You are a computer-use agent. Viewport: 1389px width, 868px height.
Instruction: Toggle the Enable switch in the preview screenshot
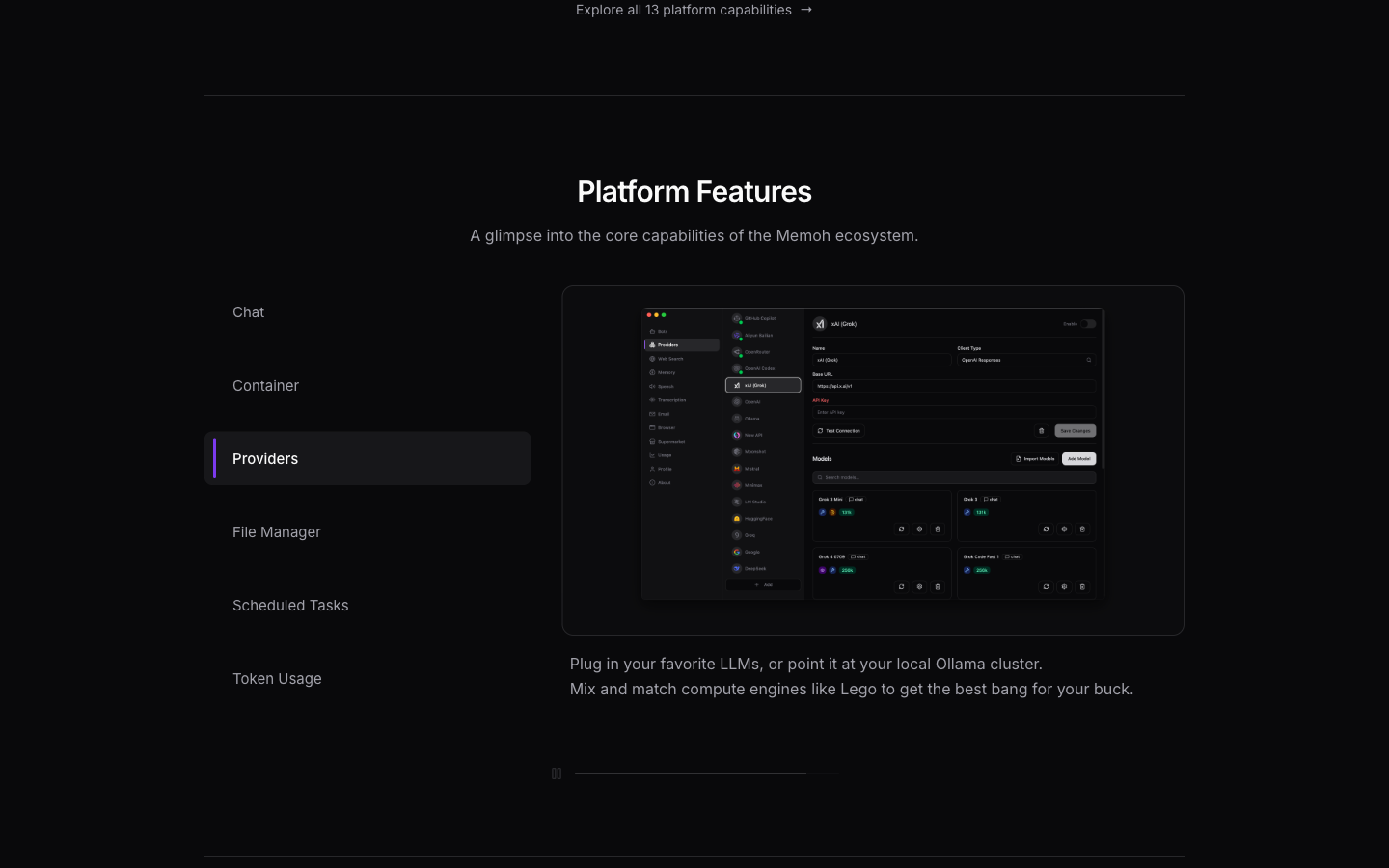(1088, 324)
